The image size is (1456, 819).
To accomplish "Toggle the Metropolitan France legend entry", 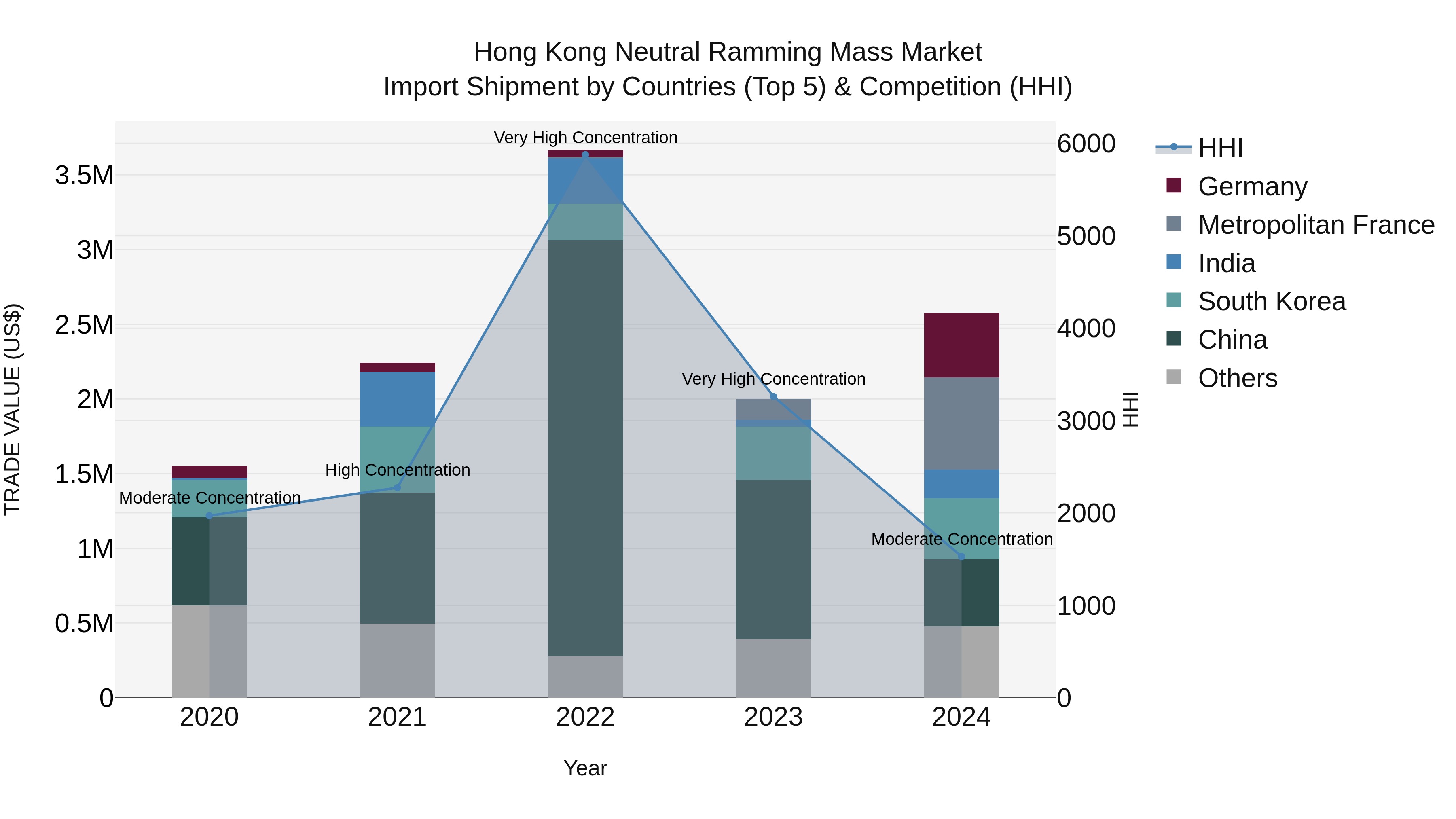I will click(1300, 224).
